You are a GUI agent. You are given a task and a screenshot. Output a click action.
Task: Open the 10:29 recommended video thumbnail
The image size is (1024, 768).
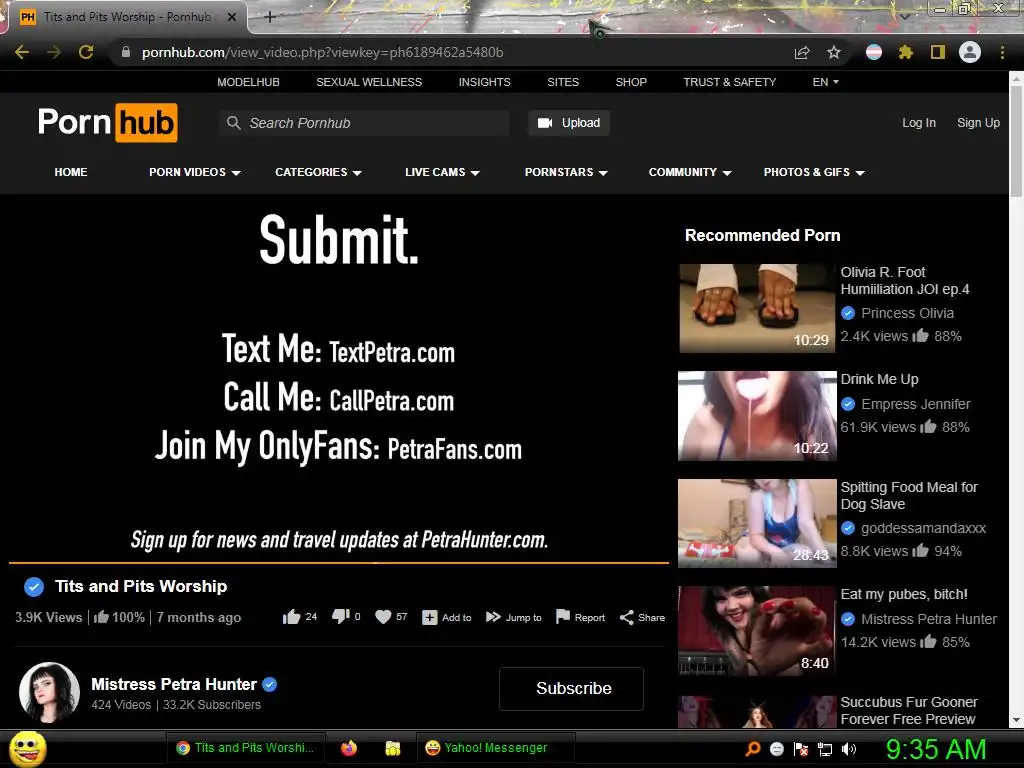tap(757, 308)
